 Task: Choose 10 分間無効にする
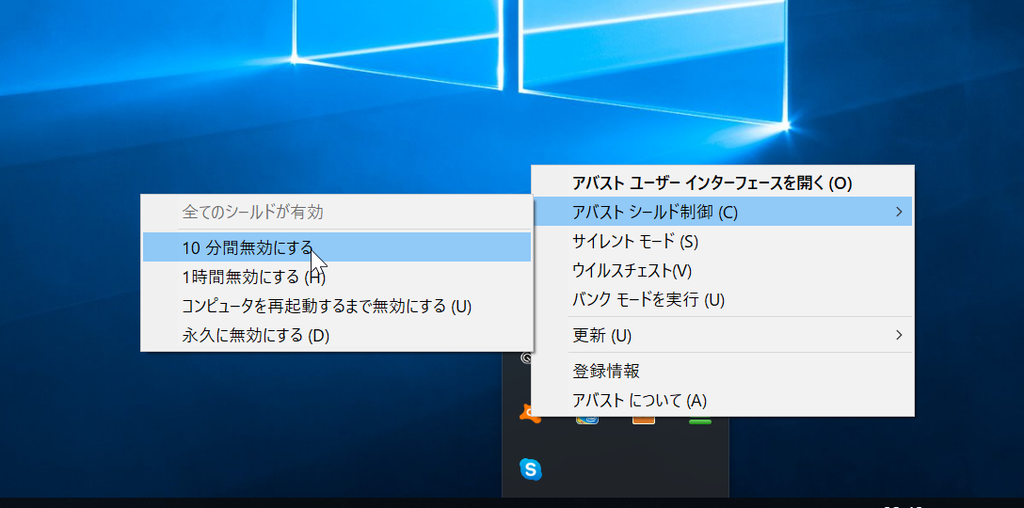pos(337,247)
